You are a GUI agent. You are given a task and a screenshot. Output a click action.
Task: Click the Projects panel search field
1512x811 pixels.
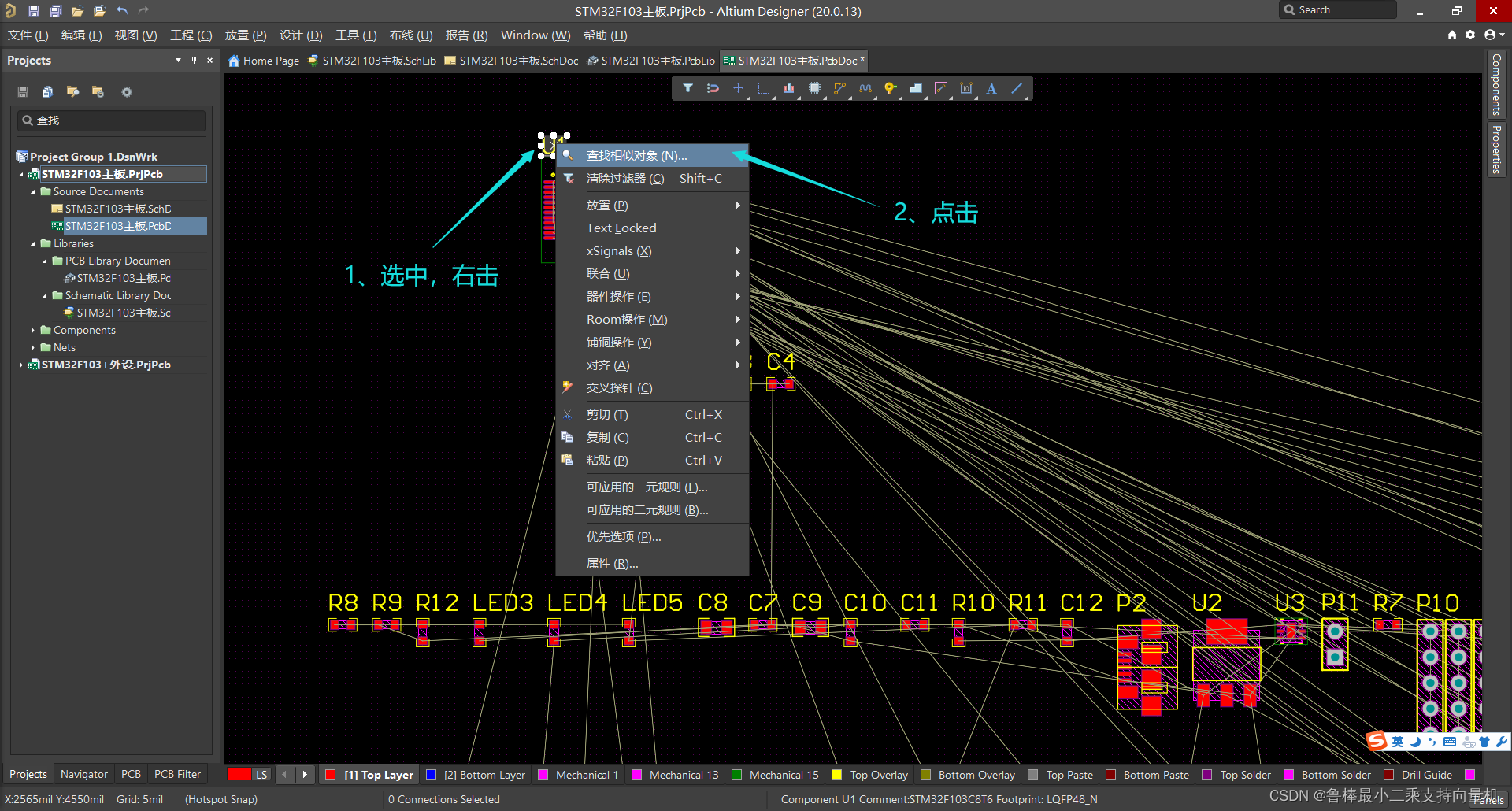111,120
